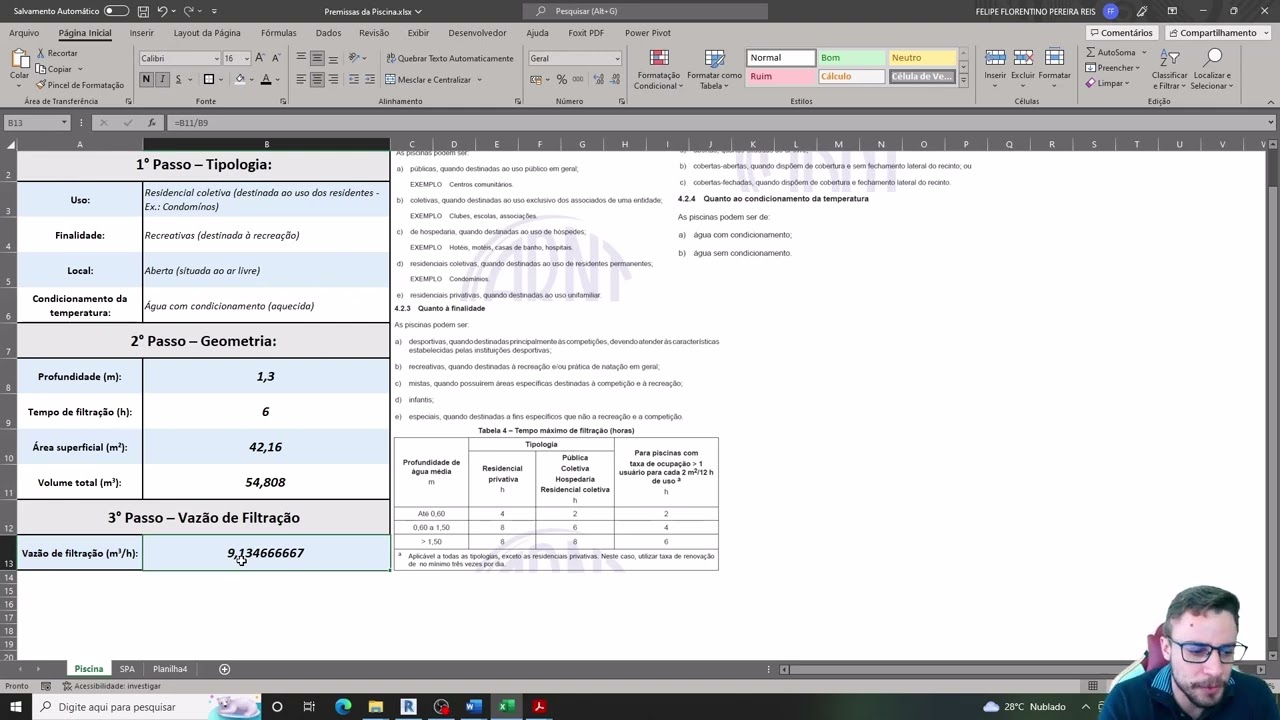Click the cell borders icon
The width and height of the screenshot is (1280, 720).
click(209, 79)
